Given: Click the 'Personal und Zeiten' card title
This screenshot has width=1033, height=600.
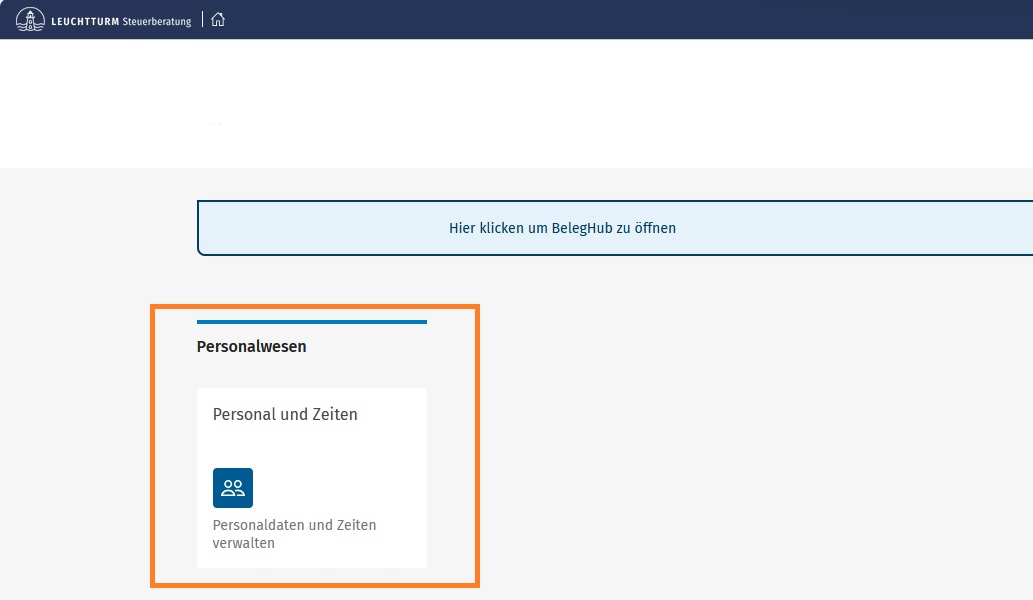Looking at the screenshot, I should (x=285, y=414).
